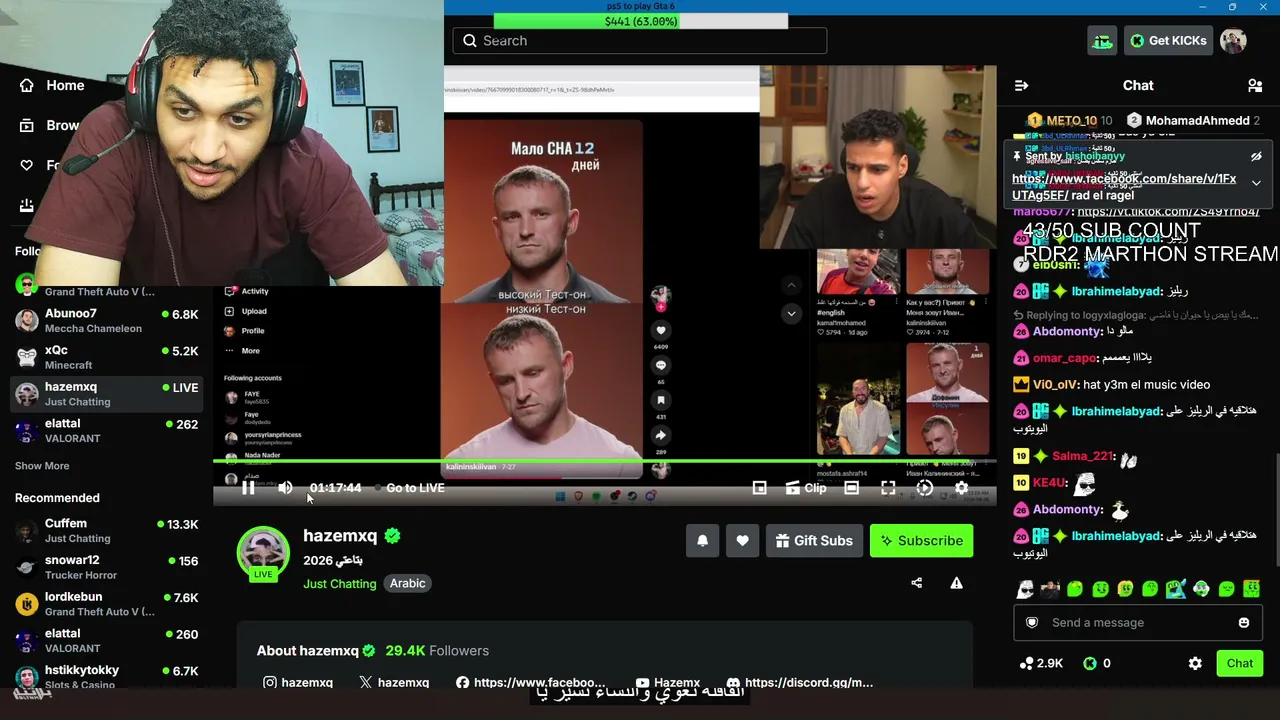This screenshot has height=720, width=1280.
Task: Send message with green Chat button
Action: coord(1240,663)
